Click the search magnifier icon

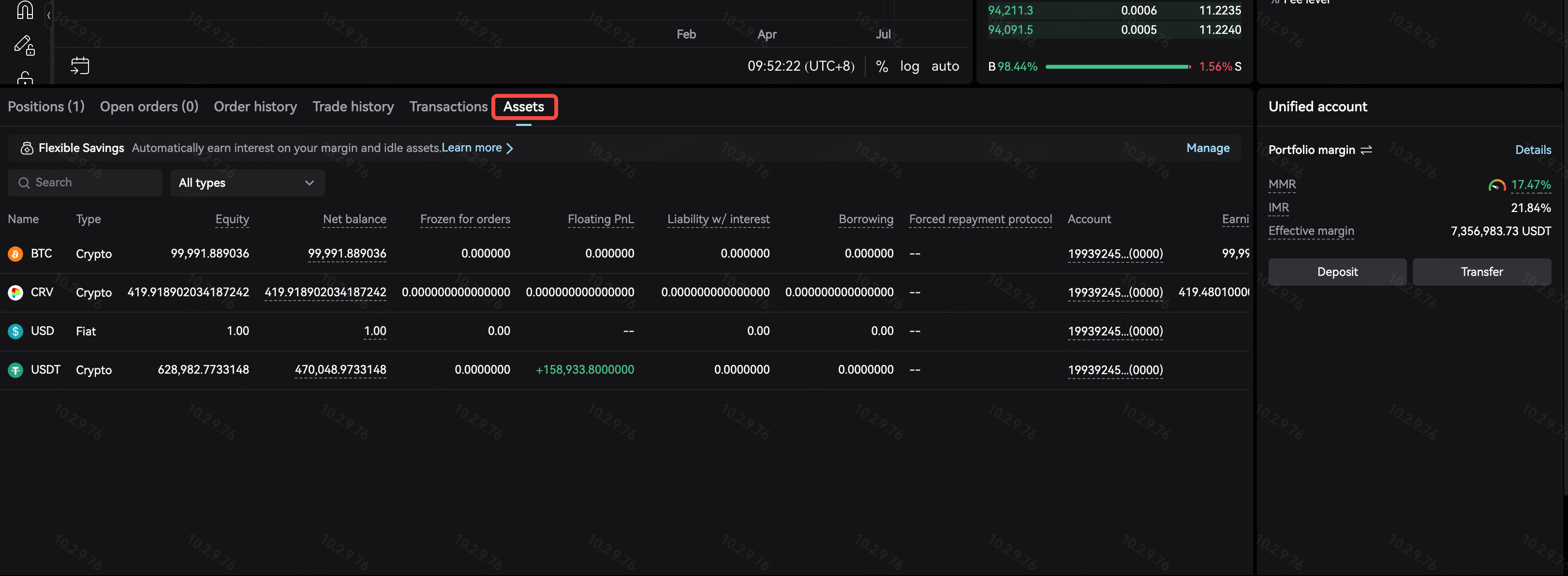tap(24, 182)
